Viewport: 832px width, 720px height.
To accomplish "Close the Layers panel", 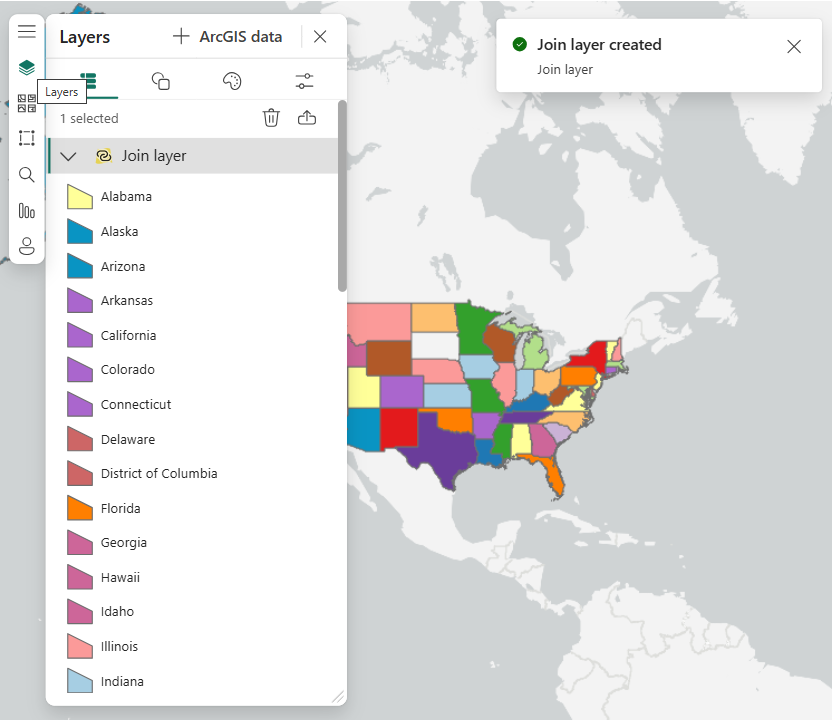I will click(x=320, y=37).
